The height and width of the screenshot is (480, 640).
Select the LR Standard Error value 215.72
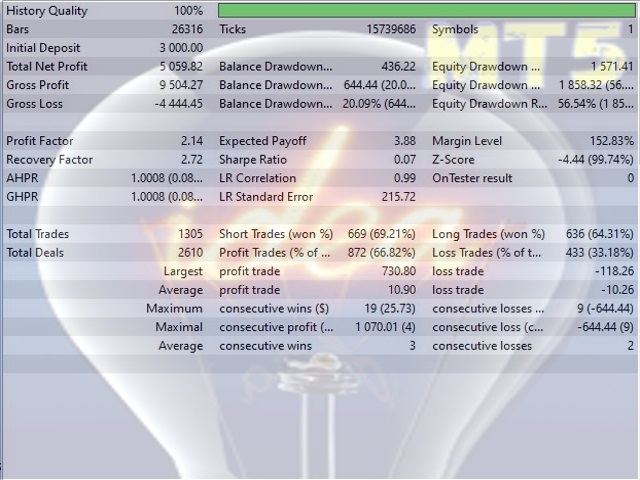[397, 197]
